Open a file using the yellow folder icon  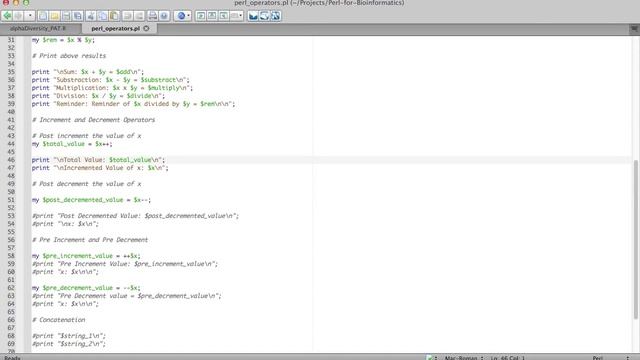tap(54, 16)
